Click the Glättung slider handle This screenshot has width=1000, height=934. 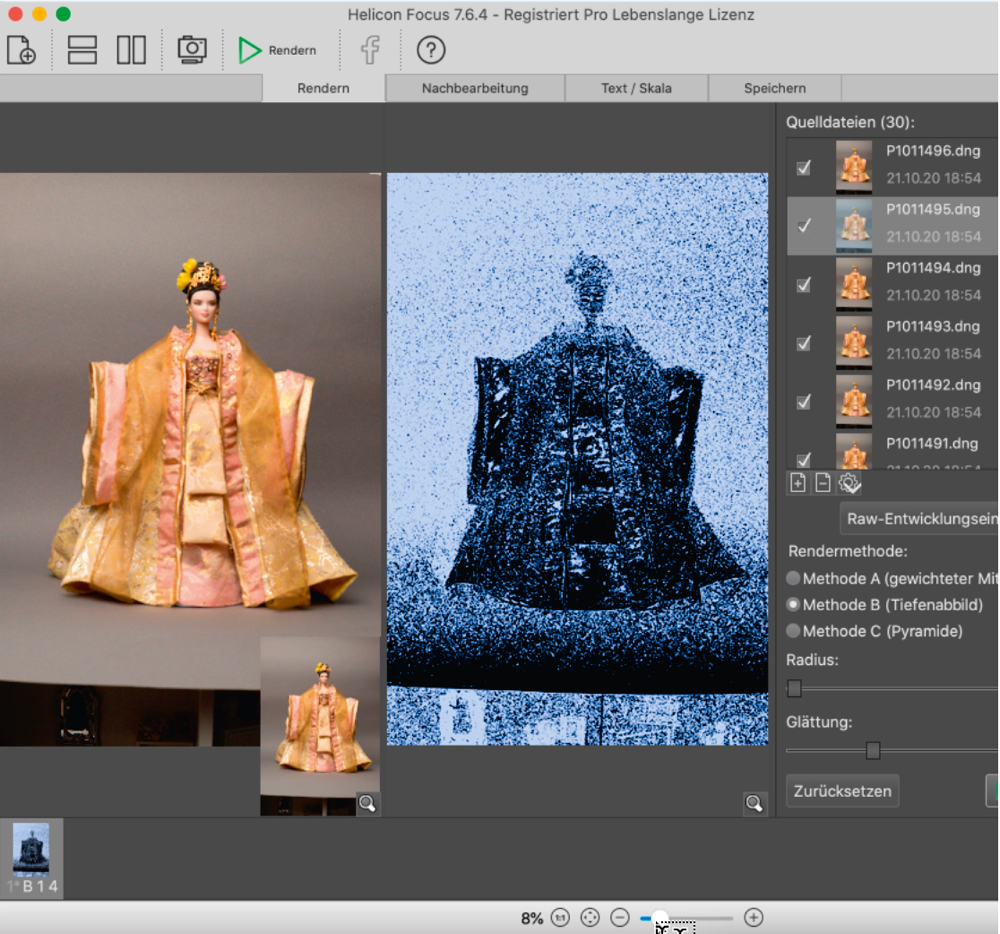873,750
